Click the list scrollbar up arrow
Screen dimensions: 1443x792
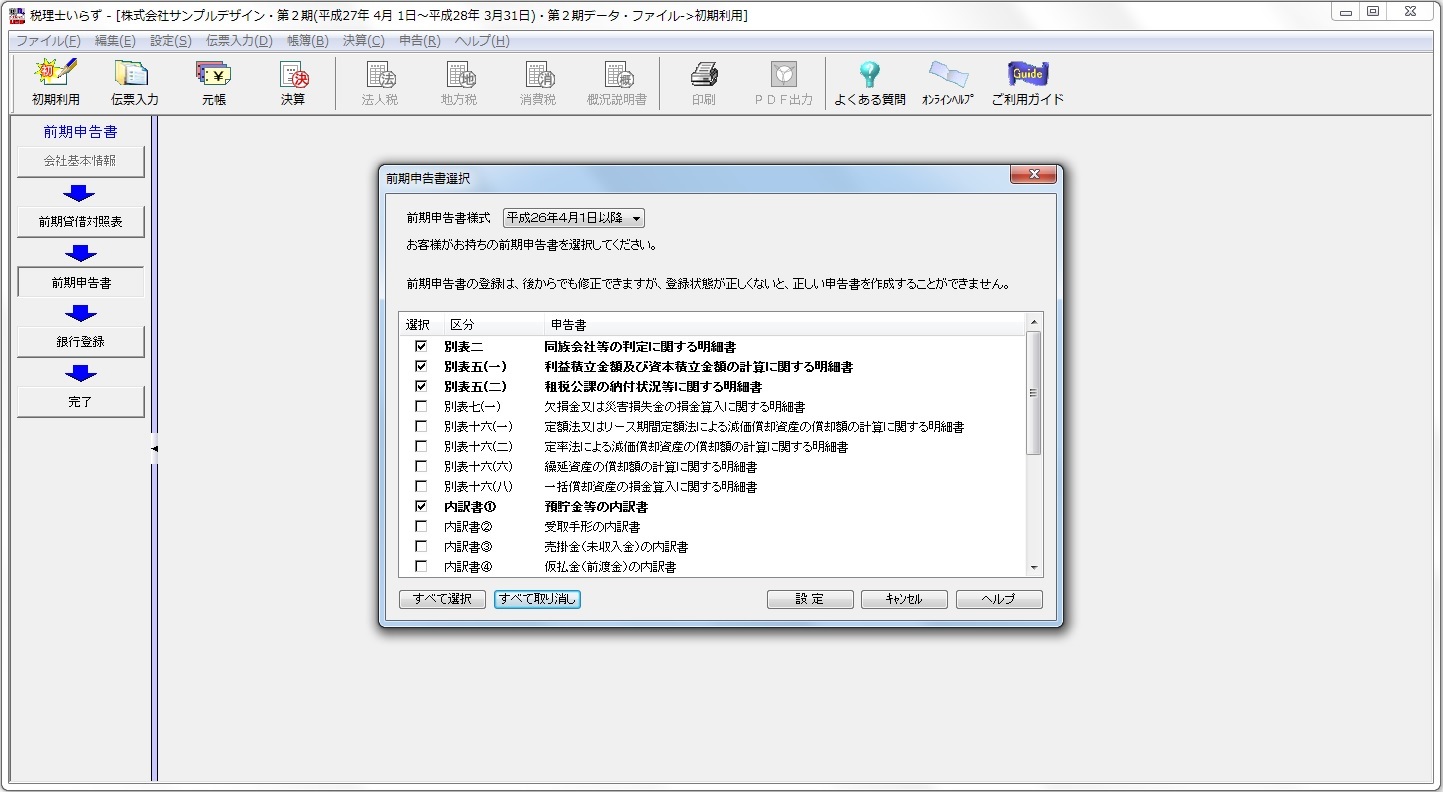(1034, 322)
